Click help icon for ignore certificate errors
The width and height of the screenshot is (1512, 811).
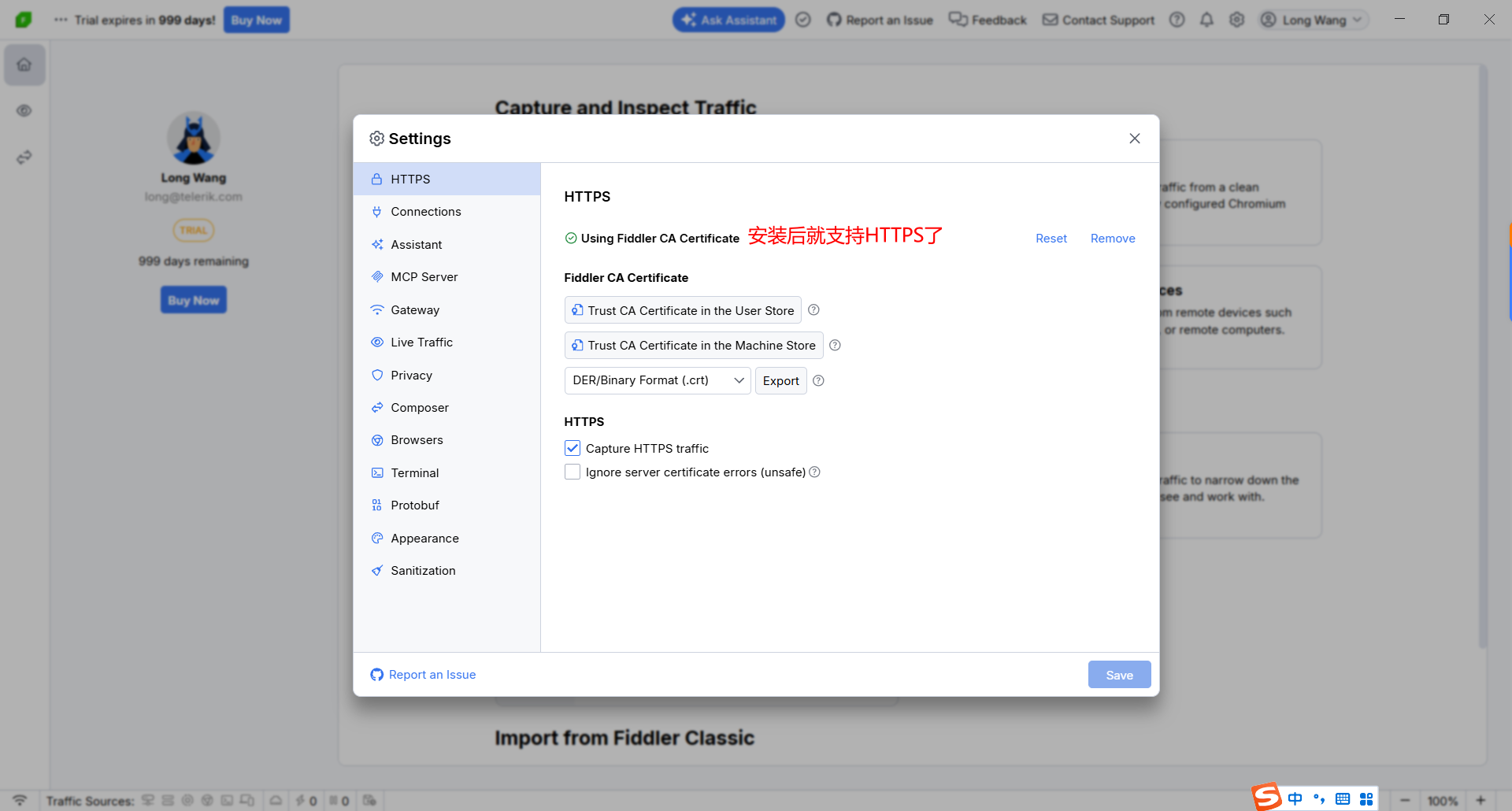coord(815,472)
